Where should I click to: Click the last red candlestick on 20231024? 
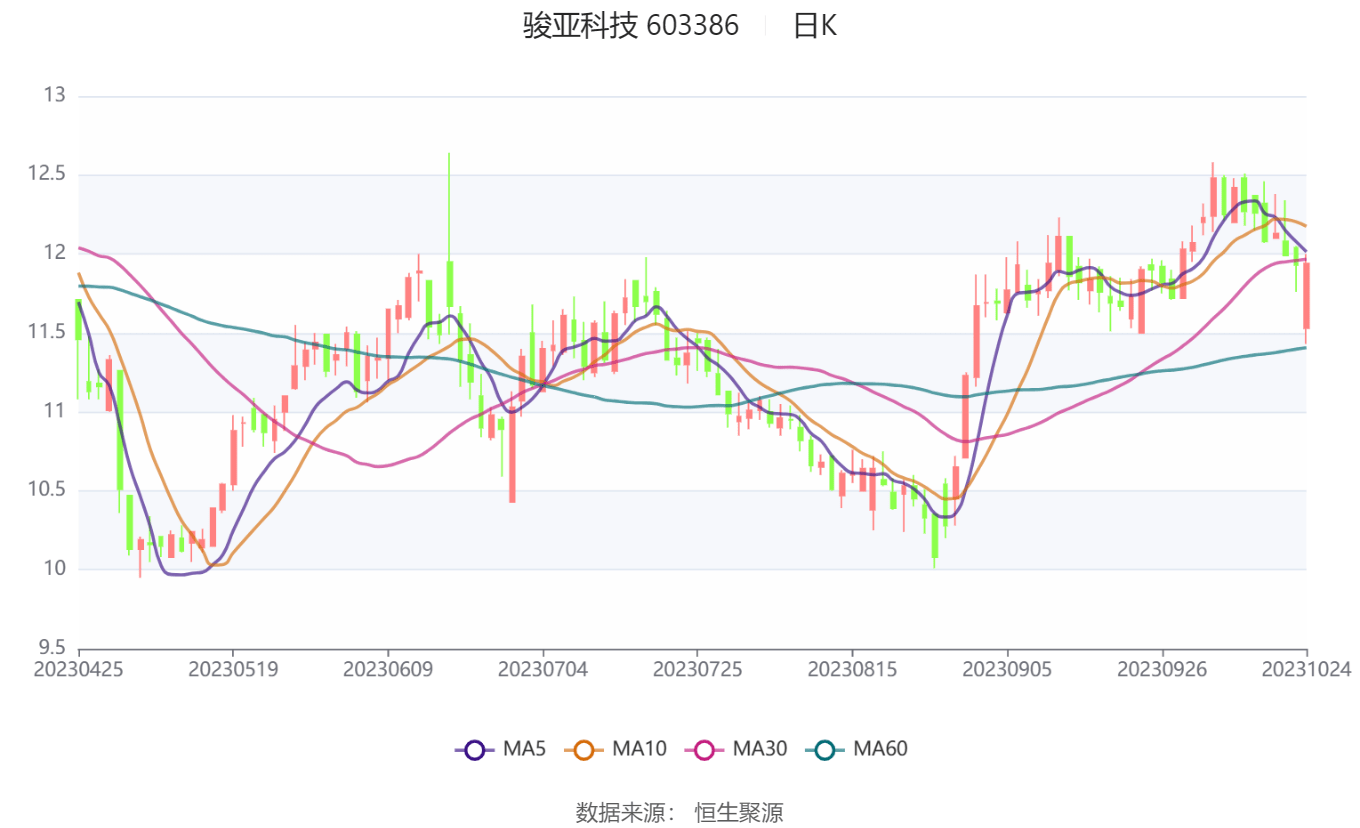click(1306, 296)
